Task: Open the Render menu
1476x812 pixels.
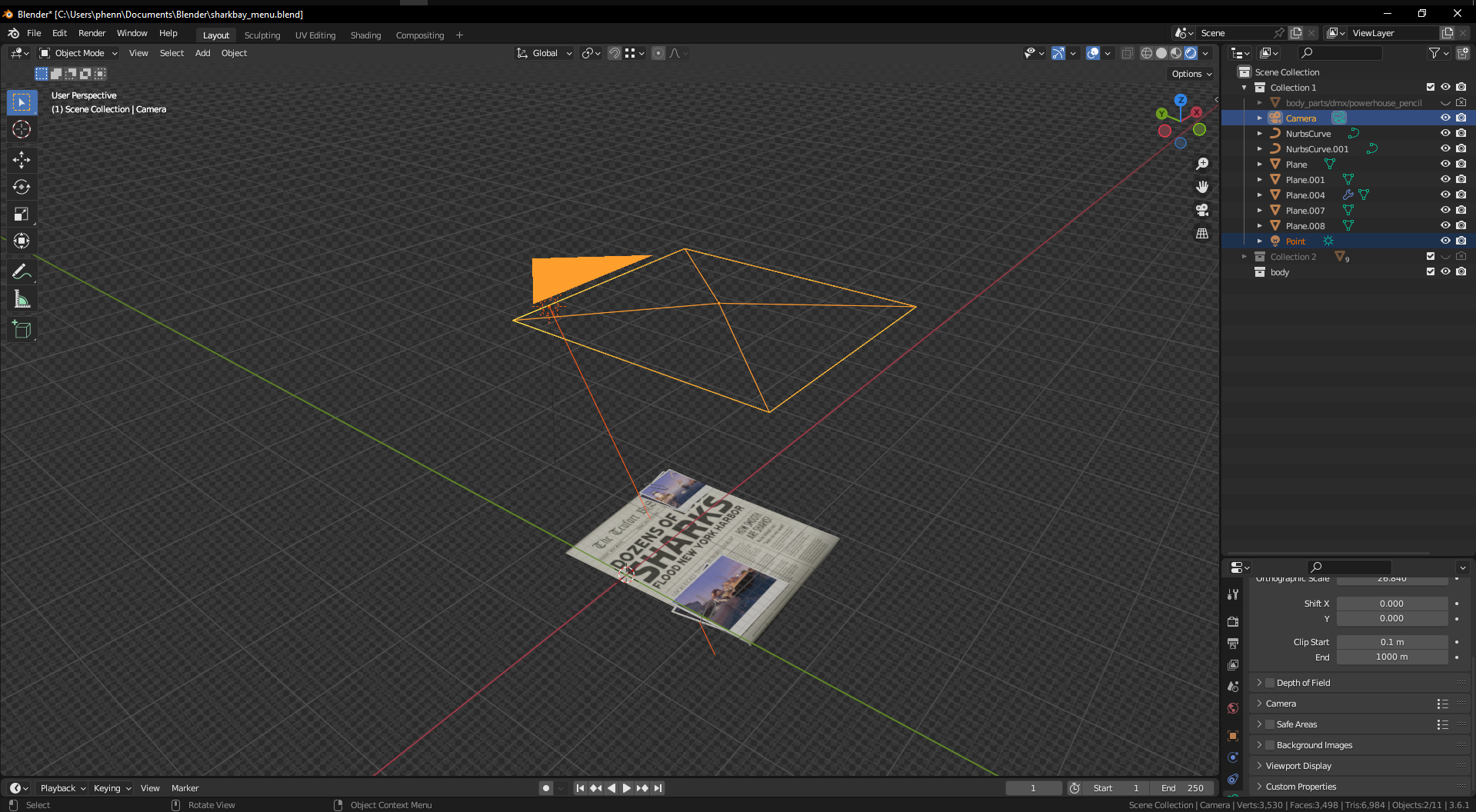Action: 92,33
